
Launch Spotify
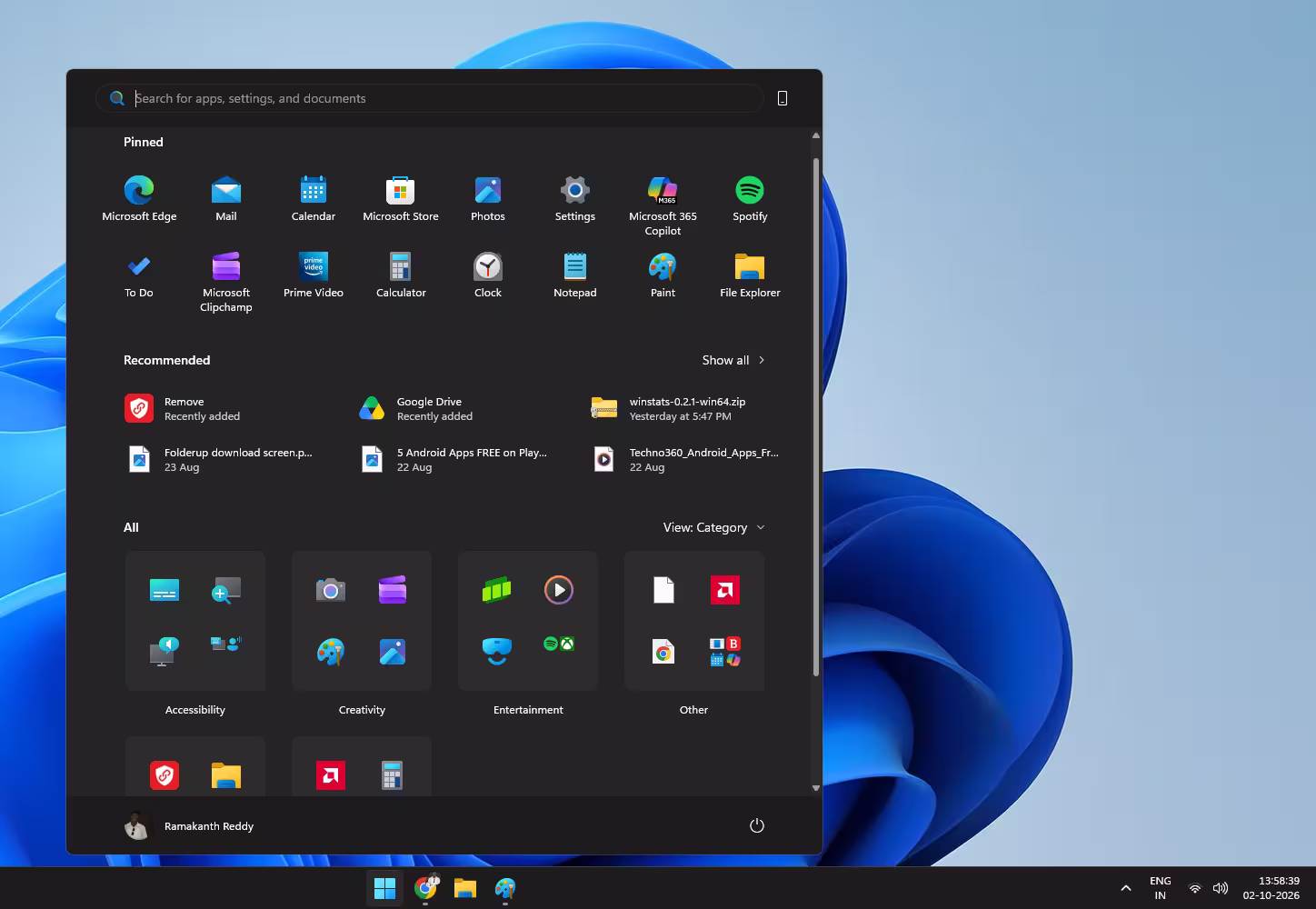click(750, 199)
